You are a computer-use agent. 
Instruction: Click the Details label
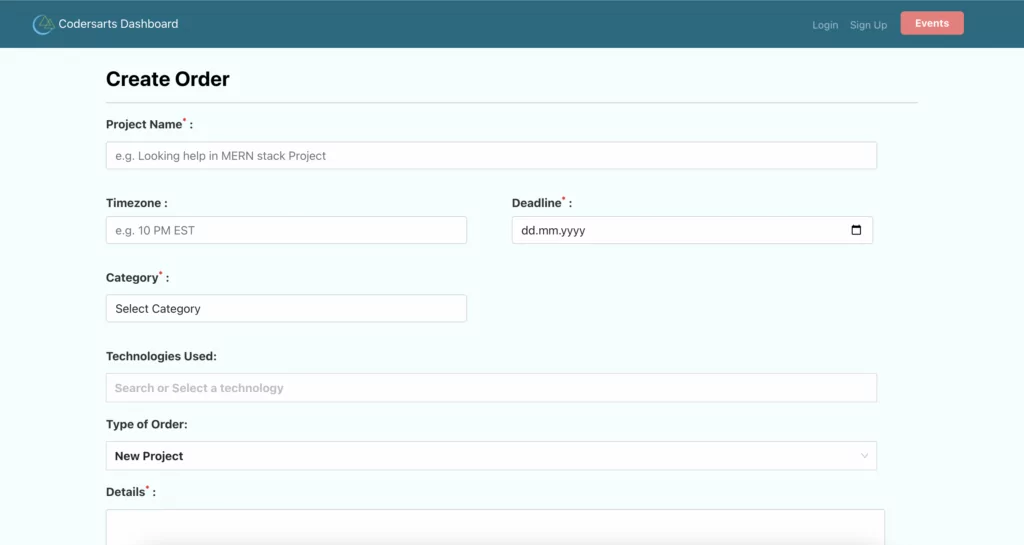131,491
